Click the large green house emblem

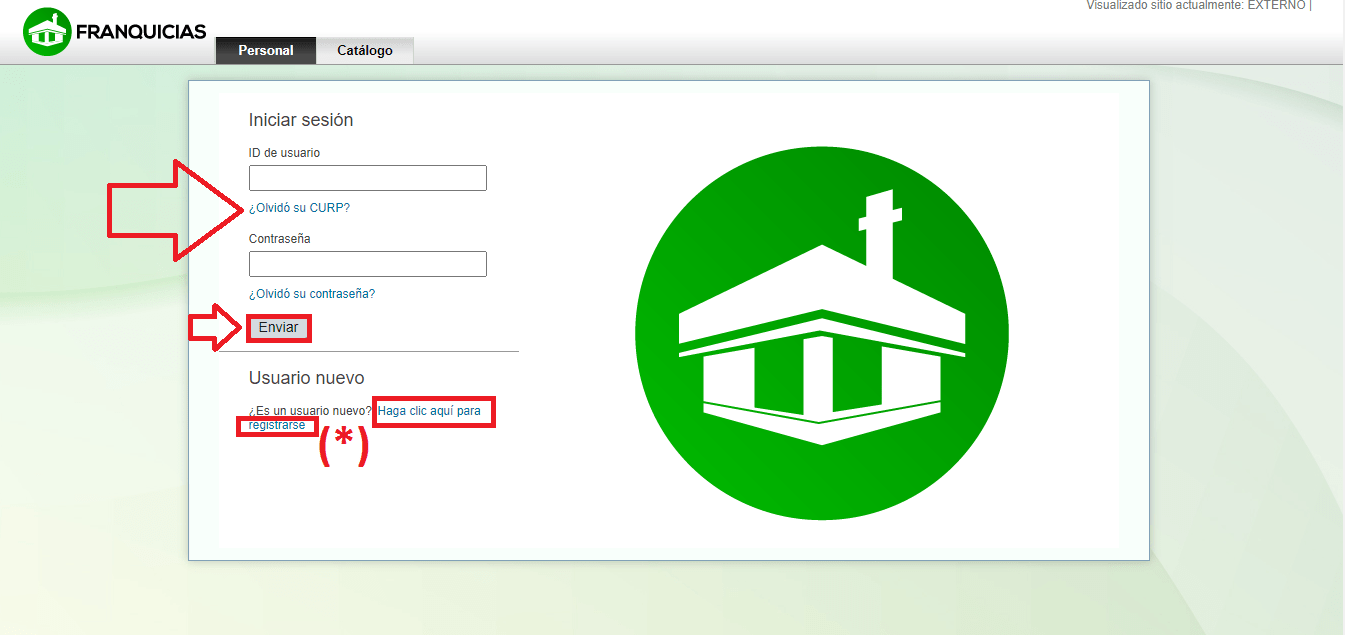822,333
